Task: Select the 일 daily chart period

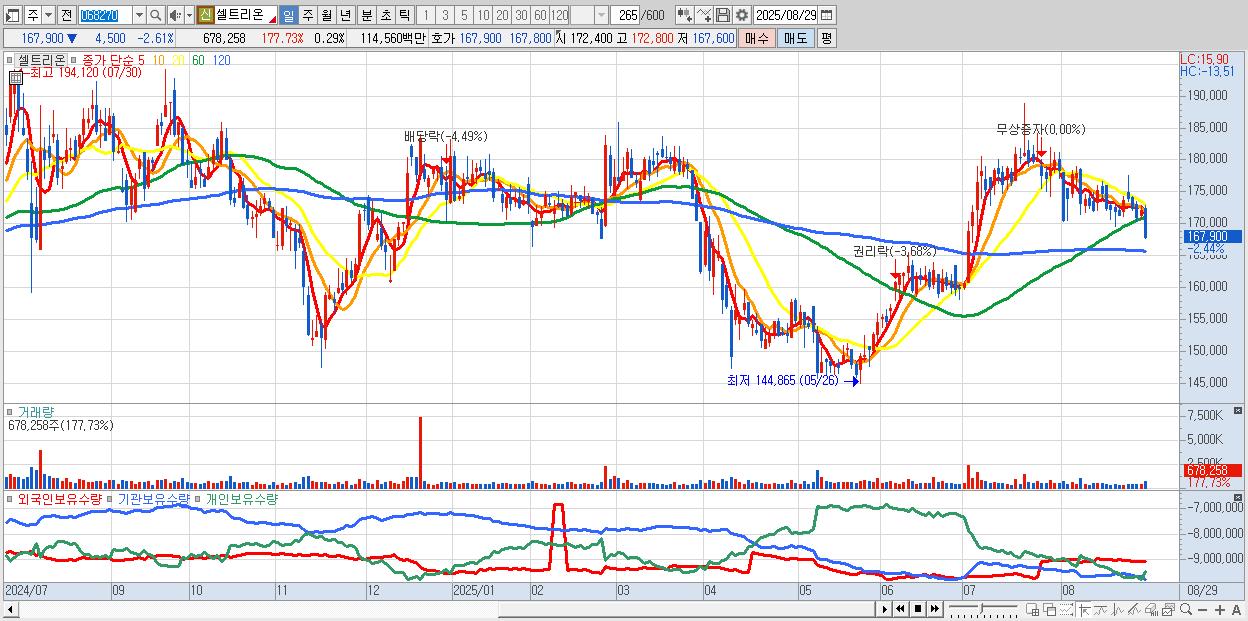Action: (288, 15)
